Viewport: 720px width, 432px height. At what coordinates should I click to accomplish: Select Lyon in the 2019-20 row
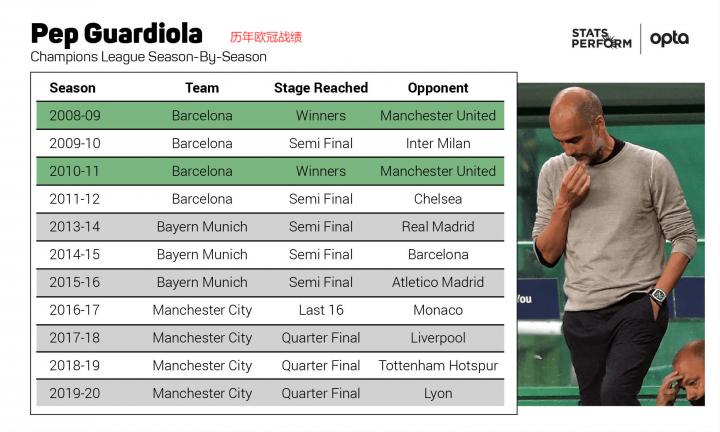click(438, 393)
